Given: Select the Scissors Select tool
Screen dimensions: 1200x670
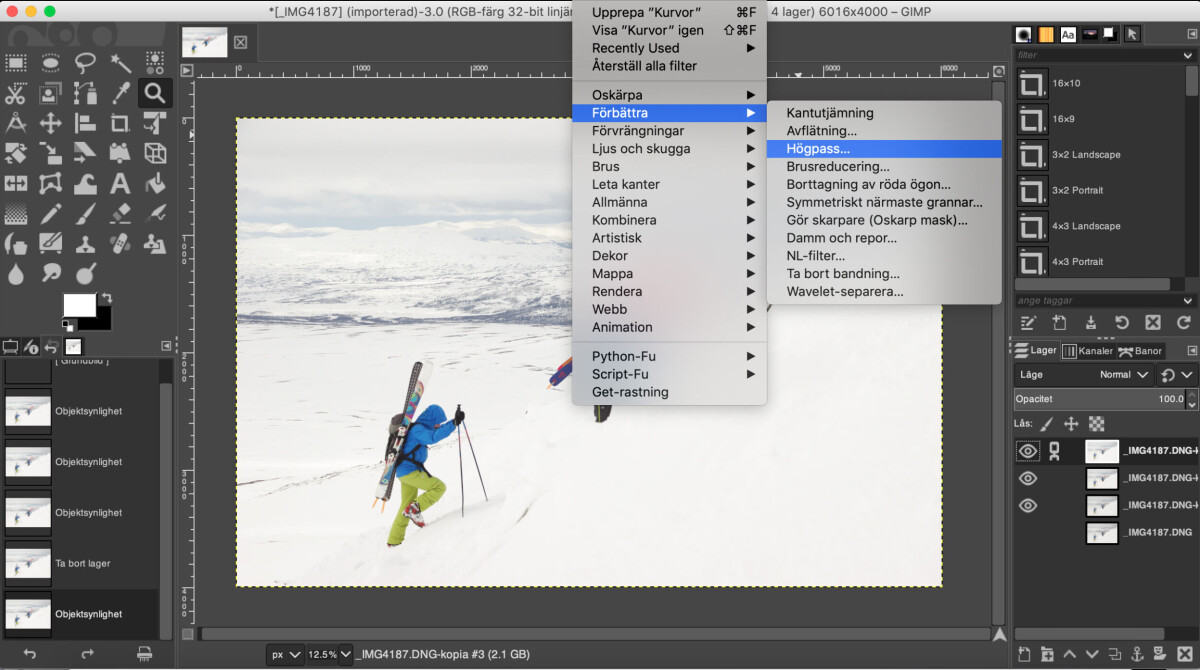Looking at the screenshot, I should coord(16,94).
